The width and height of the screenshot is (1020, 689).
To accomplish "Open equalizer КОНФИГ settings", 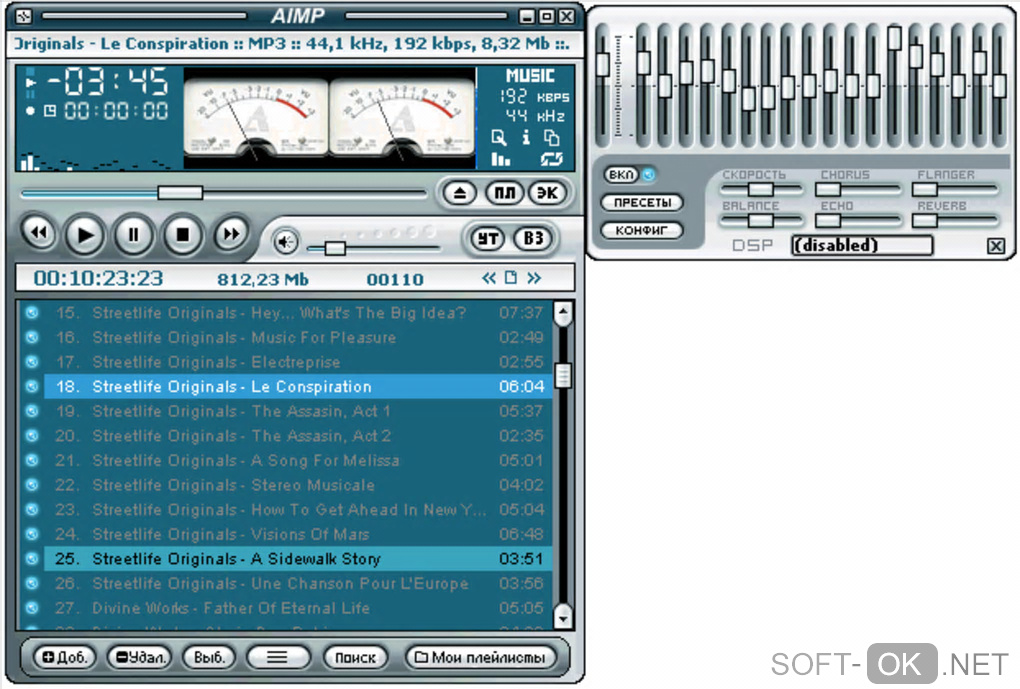I will pyautogui.click(x=642, y=230).
